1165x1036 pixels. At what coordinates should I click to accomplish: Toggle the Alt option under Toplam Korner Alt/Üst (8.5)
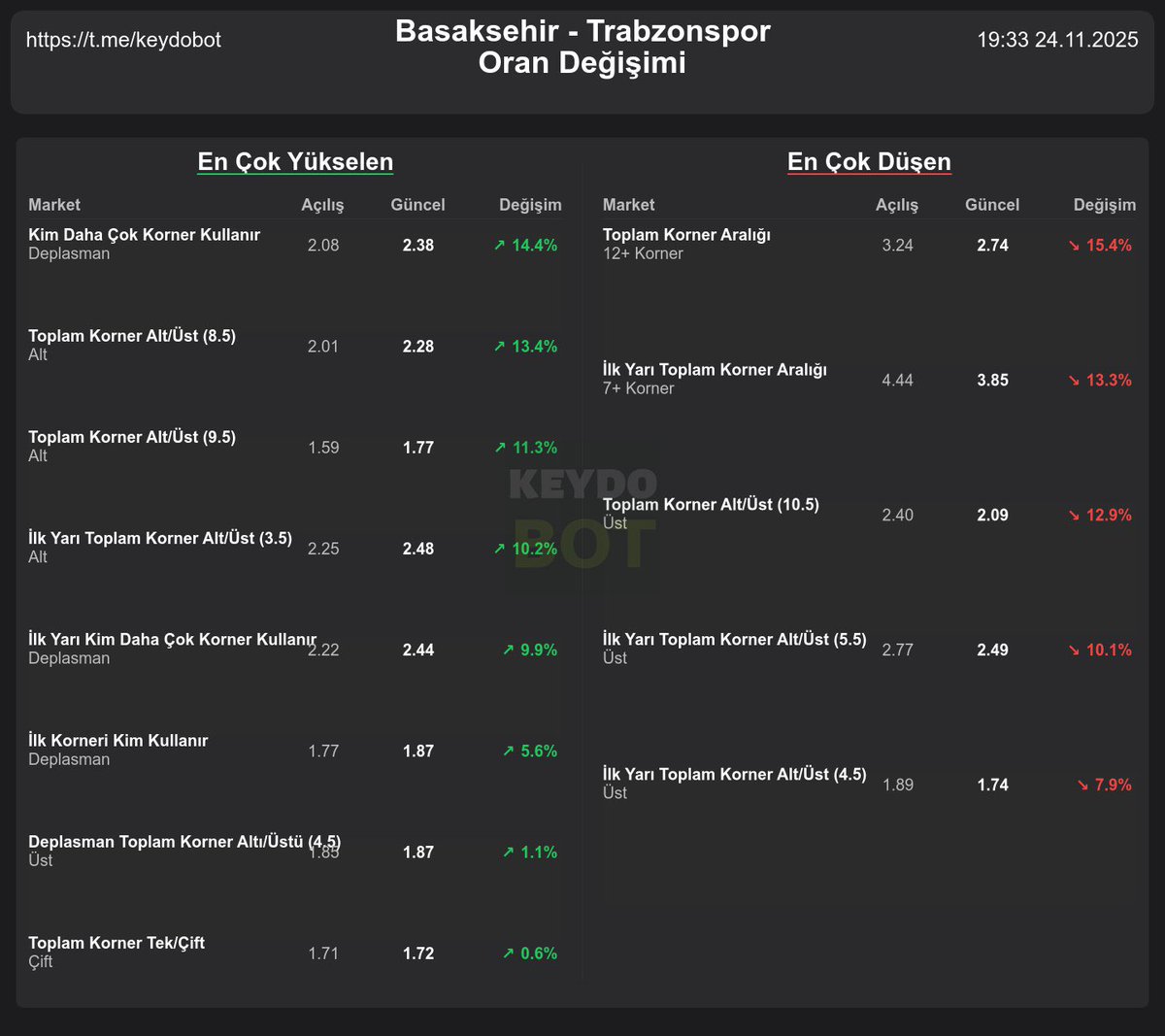(x=36, y=354)
